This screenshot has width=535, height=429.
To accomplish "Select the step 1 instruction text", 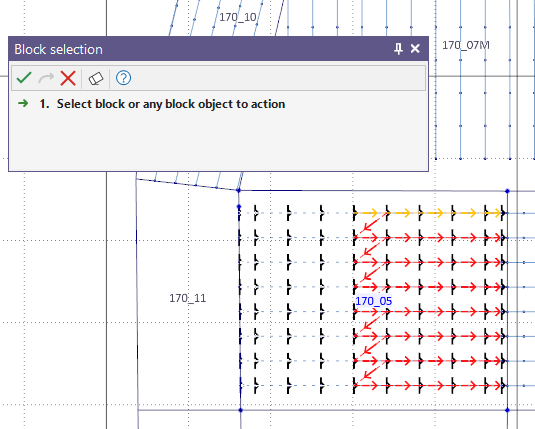I will point(162,104).
